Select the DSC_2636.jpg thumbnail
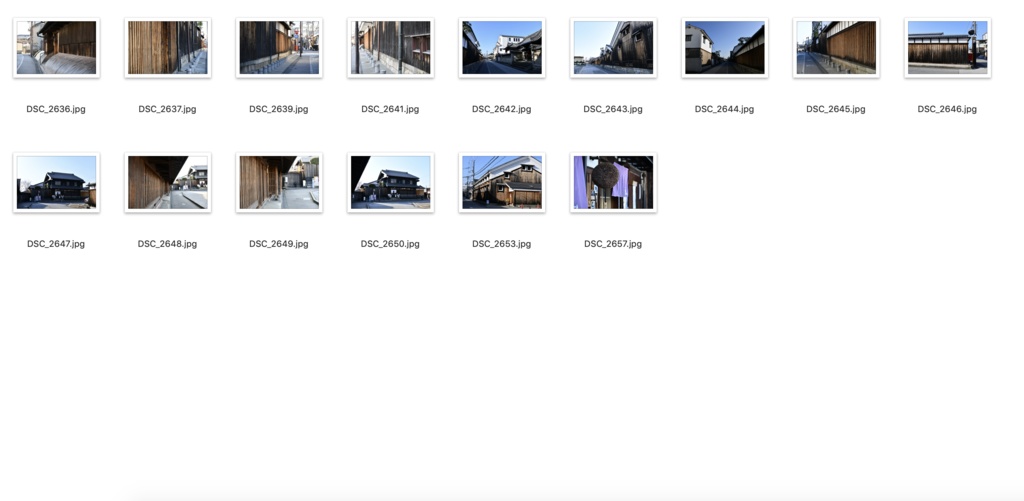 56,48
